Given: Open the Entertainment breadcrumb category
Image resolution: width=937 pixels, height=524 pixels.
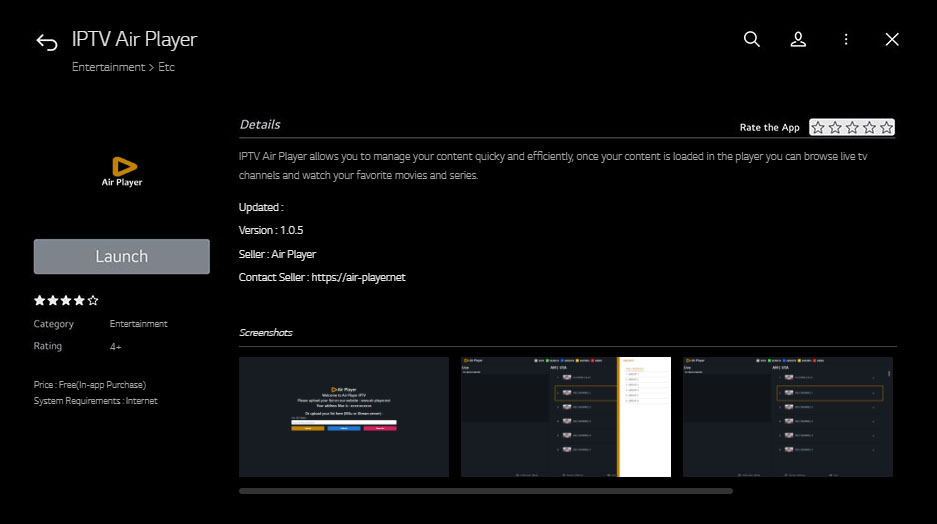Looking at the screenshot, I should pos(108,67).
